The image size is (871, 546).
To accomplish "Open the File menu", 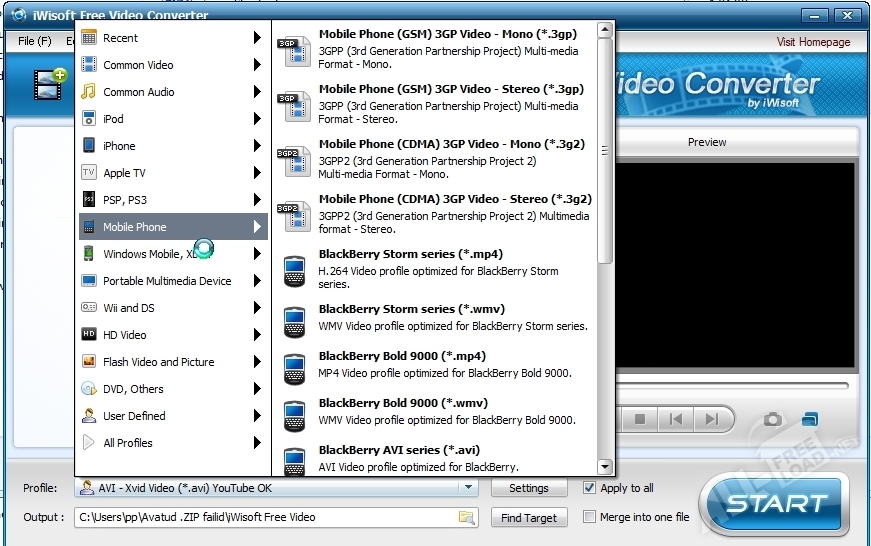I will (x=34, y=41).
